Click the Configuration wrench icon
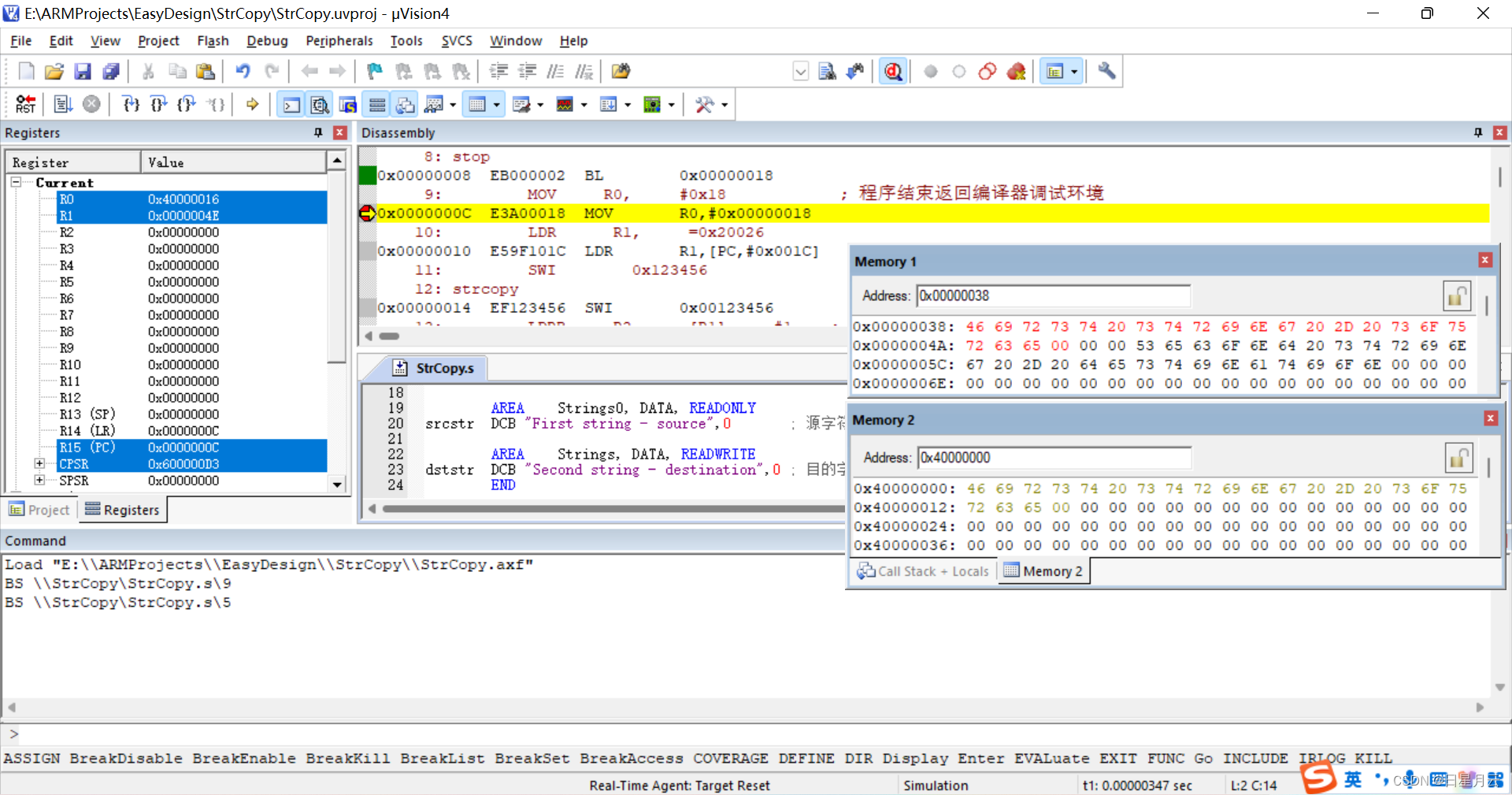 1106,72
